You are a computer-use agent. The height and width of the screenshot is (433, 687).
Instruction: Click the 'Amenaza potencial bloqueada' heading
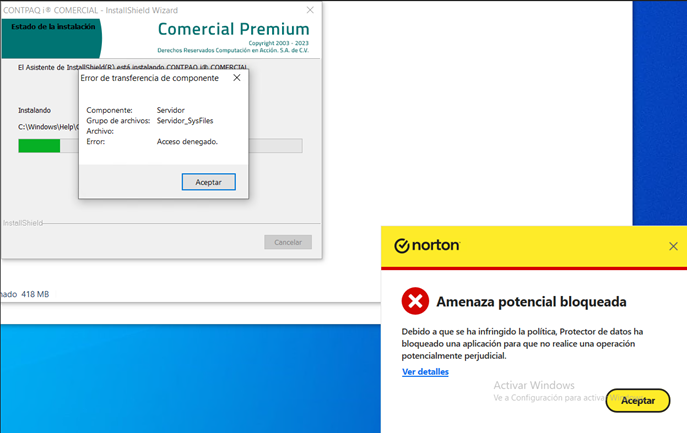tap(531, 302)
